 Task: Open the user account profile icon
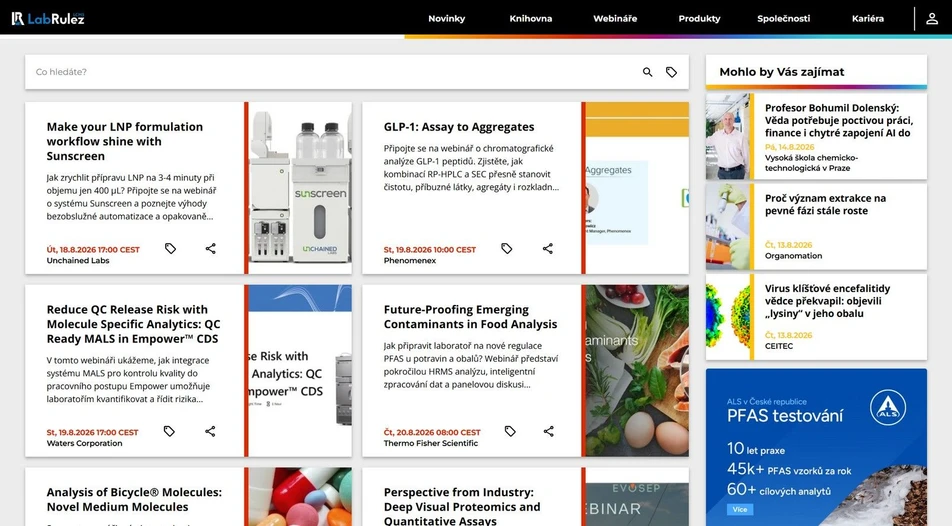932,19
